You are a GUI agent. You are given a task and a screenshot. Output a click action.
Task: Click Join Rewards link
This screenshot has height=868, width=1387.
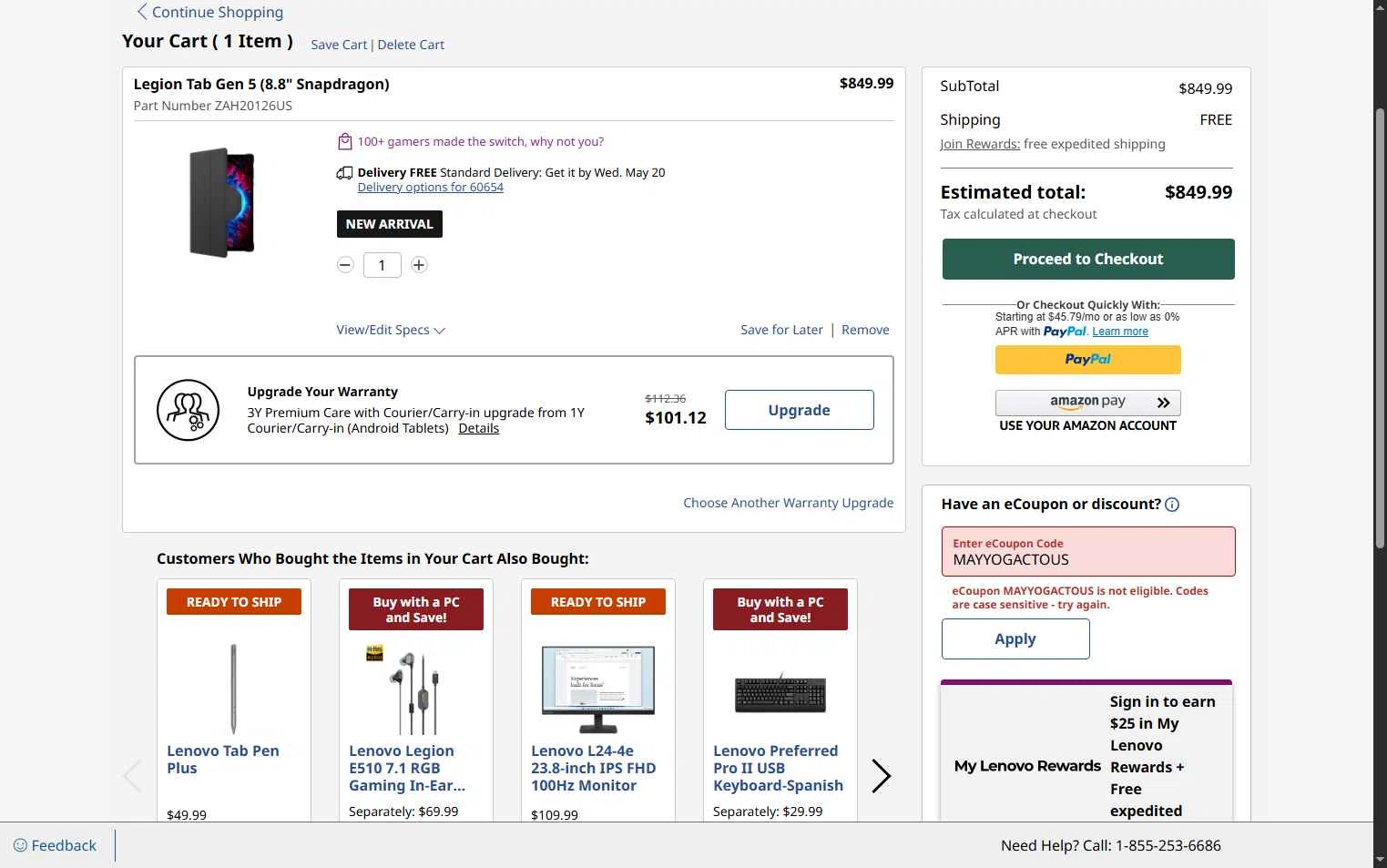[980, 144]
